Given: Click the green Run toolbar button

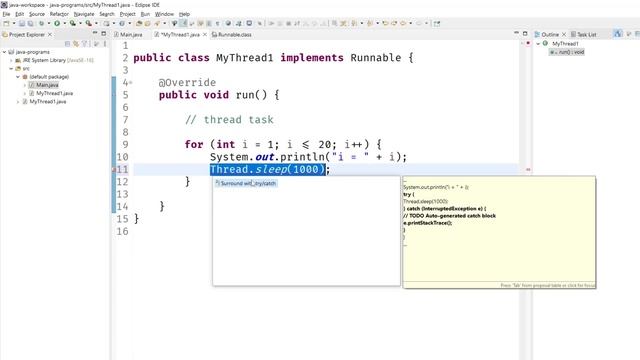Looking at the screenshot, I should pos(57,23).
